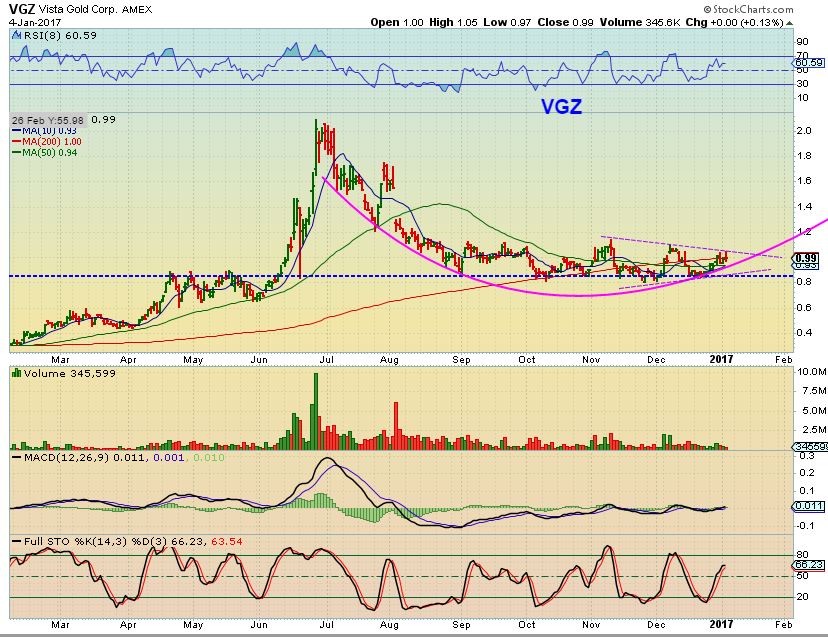
Task: Click the blue line marker before MA(10)
Action: (16, 130)
